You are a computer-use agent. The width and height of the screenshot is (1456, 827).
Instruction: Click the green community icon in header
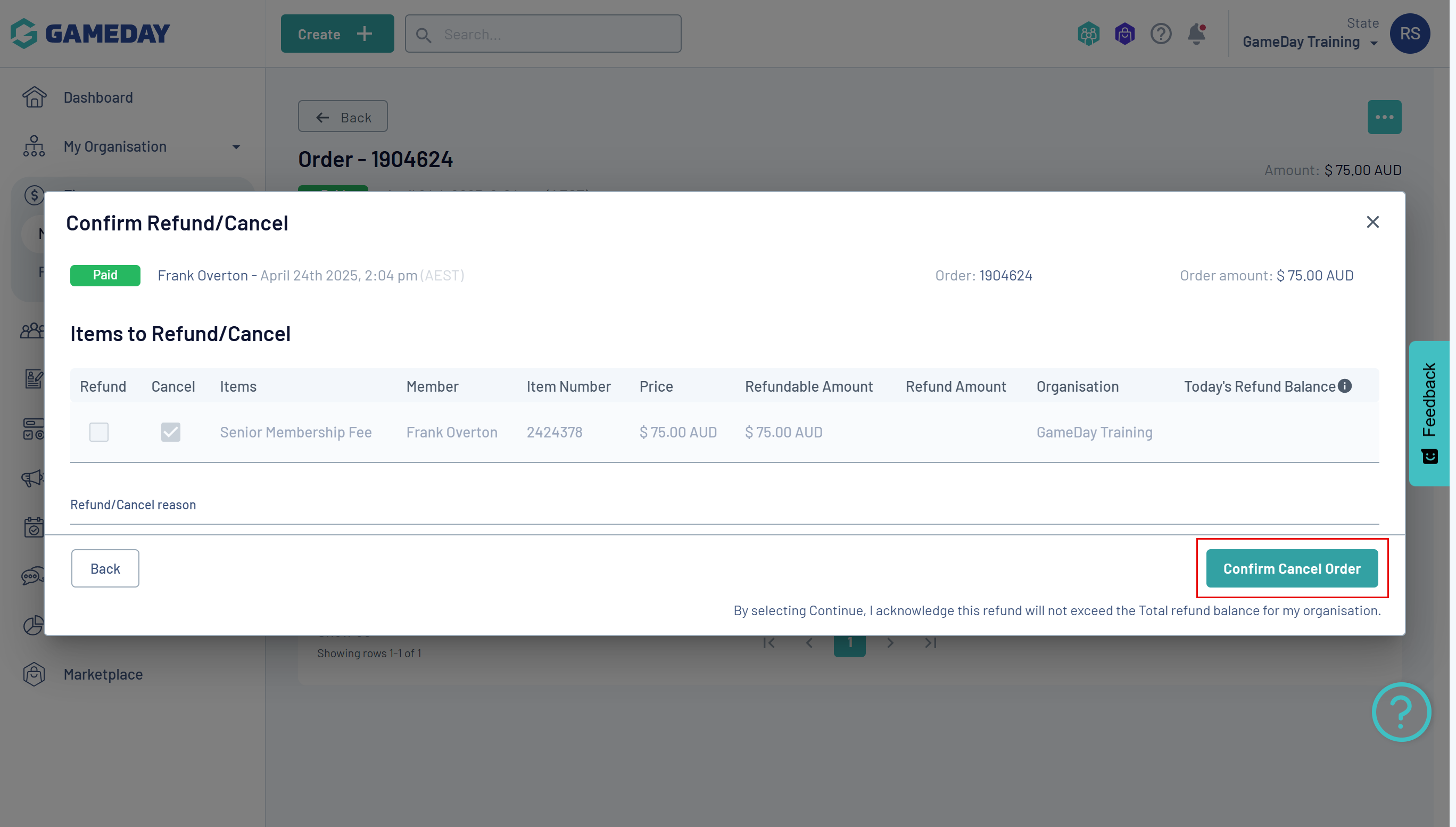click(x=1088, y=34)
